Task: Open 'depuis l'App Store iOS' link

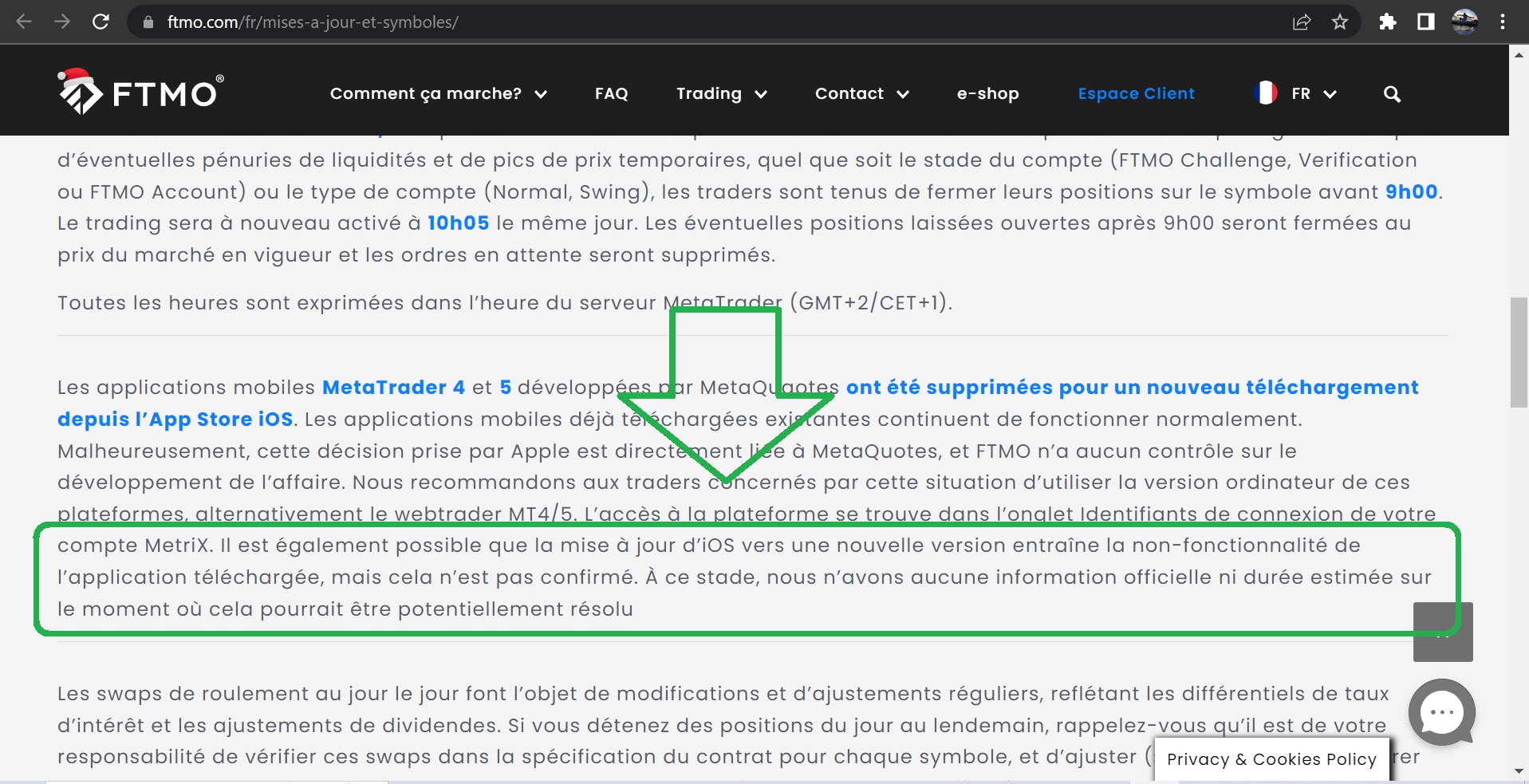Action: click(175, 420)
